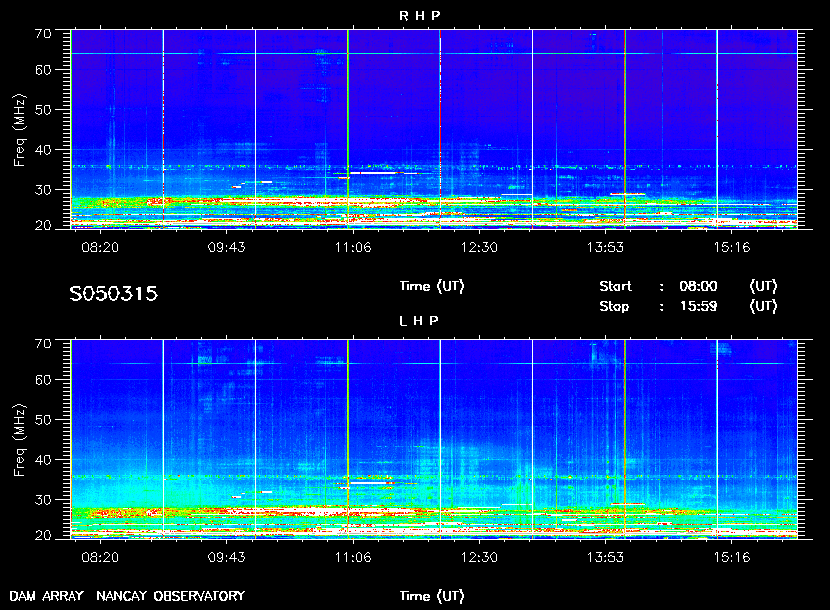This screenshot has height=610, width=830.
Task: Click the L H P panel title
Action: point(419,321)
